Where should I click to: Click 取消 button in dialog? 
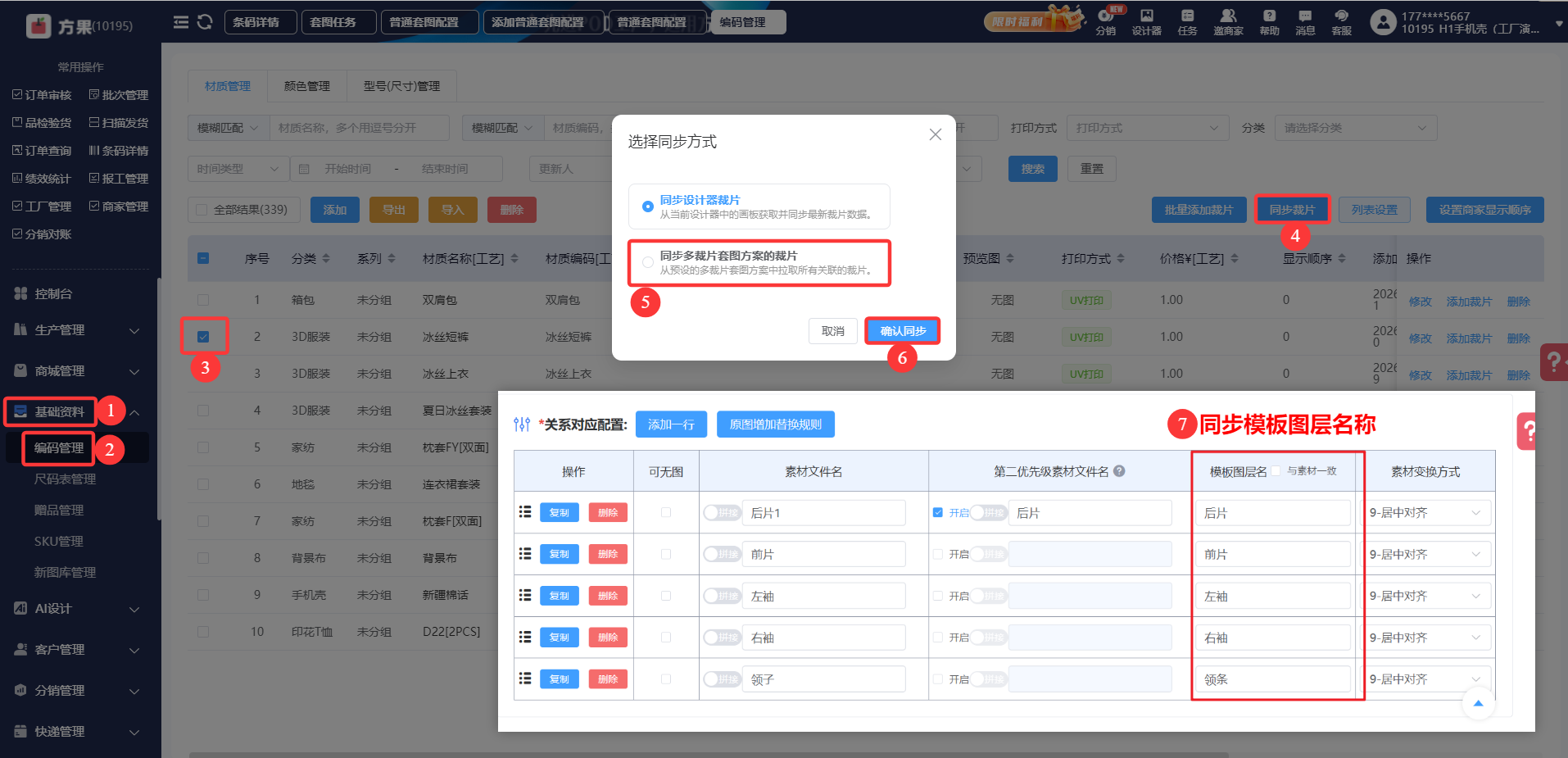(x=833, y=331)
